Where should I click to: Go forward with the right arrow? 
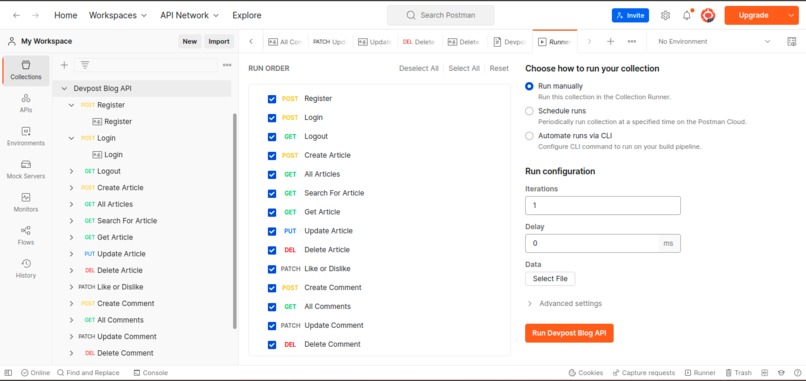pyautogui.click(x=35, y=15)
